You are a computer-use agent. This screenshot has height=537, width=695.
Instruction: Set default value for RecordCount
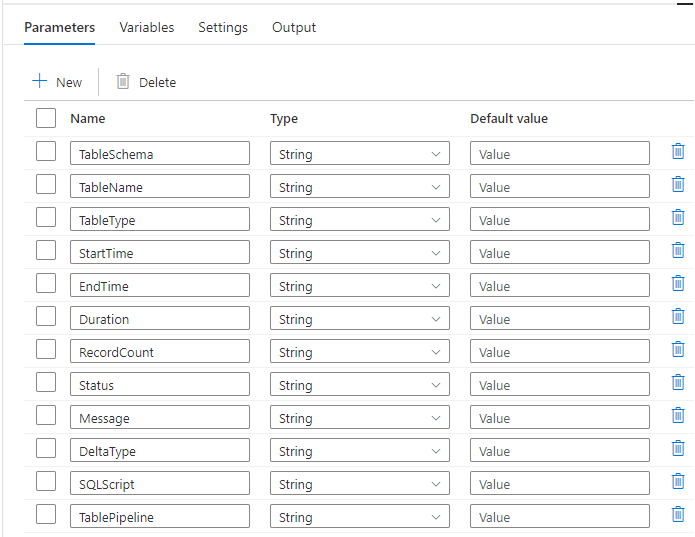coord(560,352)
